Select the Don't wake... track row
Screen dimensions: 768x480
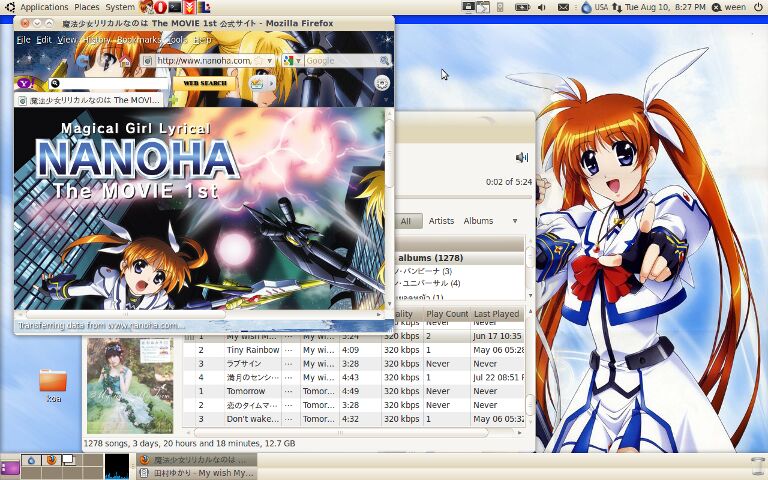point(354,419)
